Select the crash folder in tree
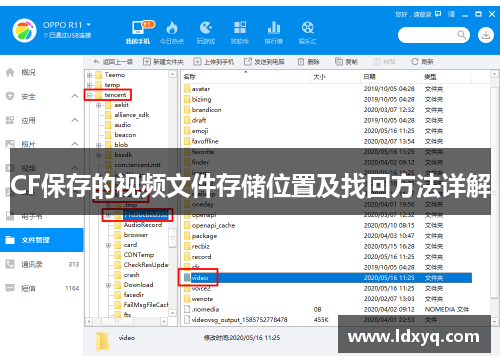This screenshot has height=362, width=500. click(131, 275)
